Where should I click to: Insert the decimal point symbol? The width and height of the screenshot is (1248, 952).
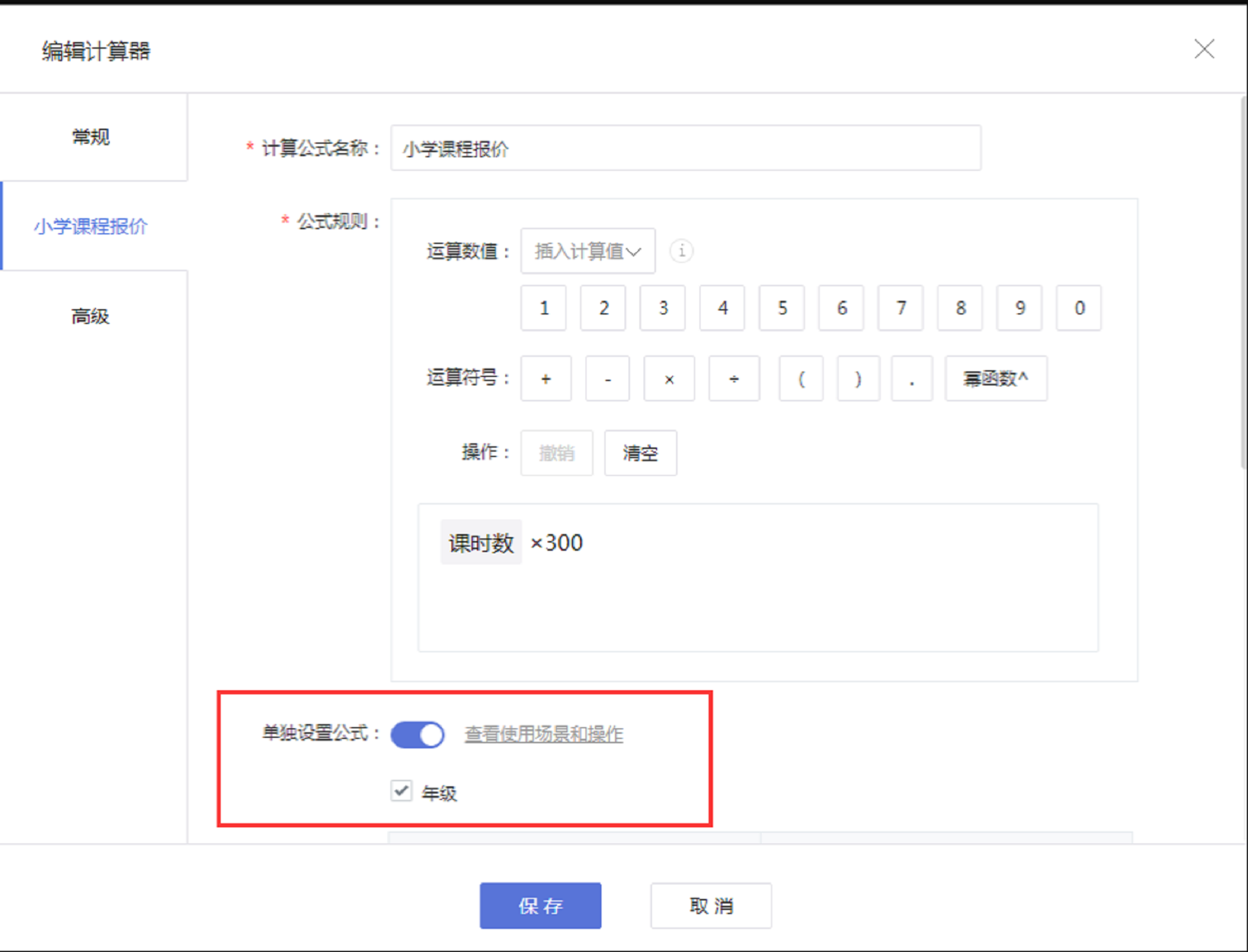click(x=912, y=378)
